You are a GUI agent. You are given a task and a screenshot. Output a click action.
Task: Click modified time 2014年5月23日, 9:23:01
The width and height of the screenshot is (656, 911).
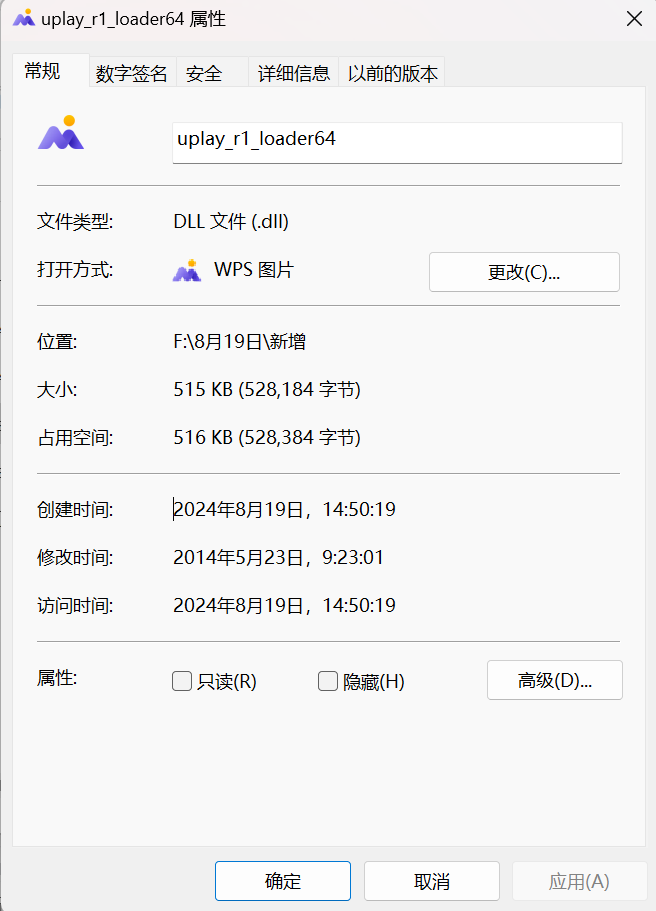pyautogui.click(x=278, y=558)
